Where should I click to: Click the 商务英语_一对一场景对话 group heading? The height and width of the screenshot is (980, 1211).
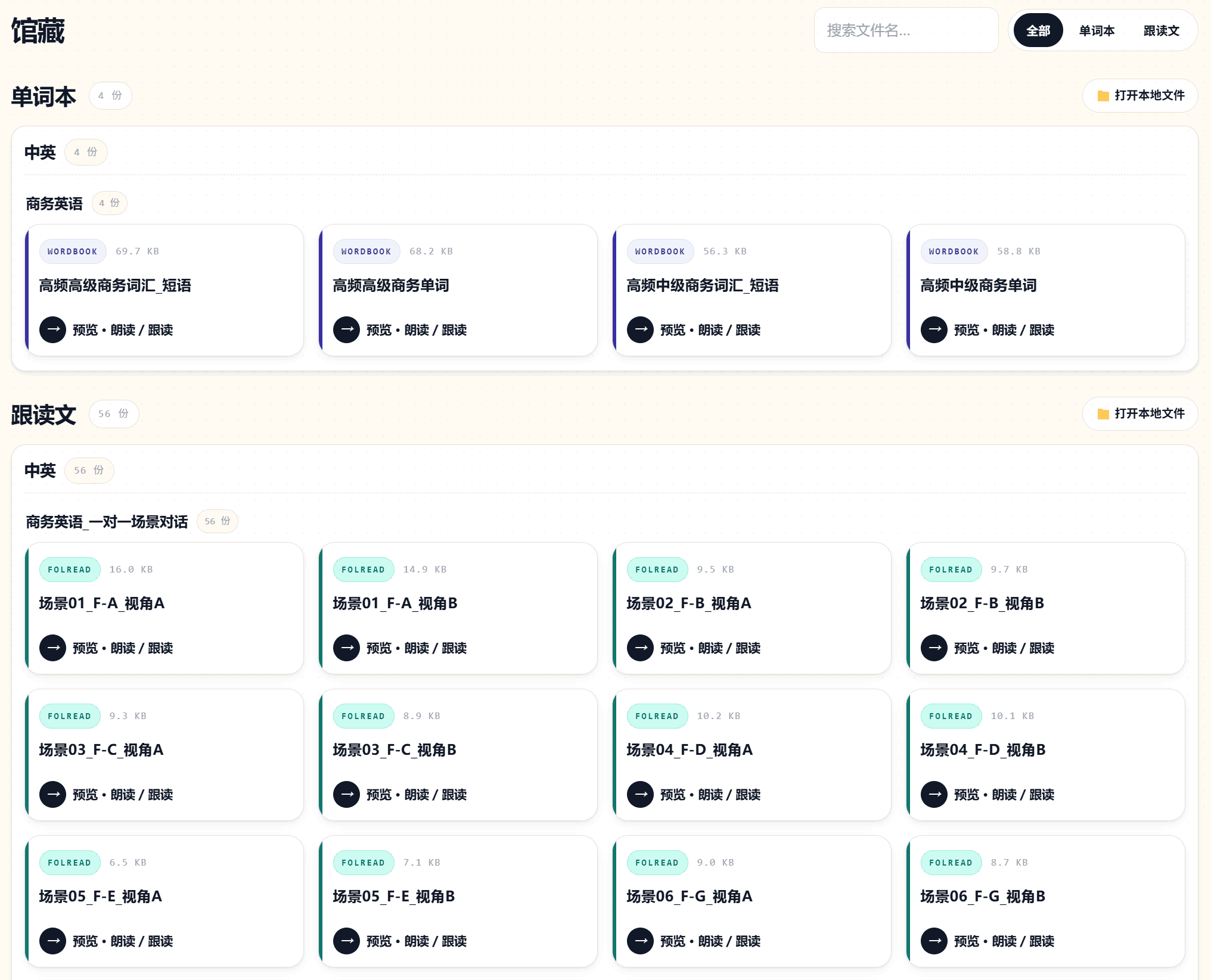tap(107, 522)
